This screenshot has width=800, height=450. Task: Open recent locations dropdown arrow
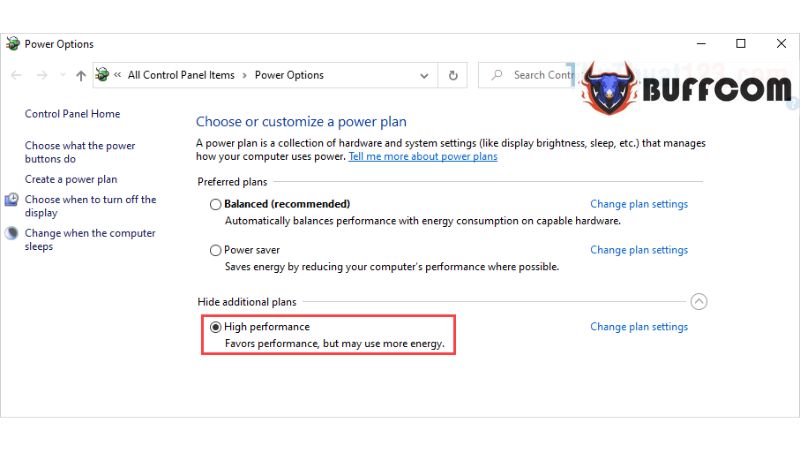tap(63, 76)
